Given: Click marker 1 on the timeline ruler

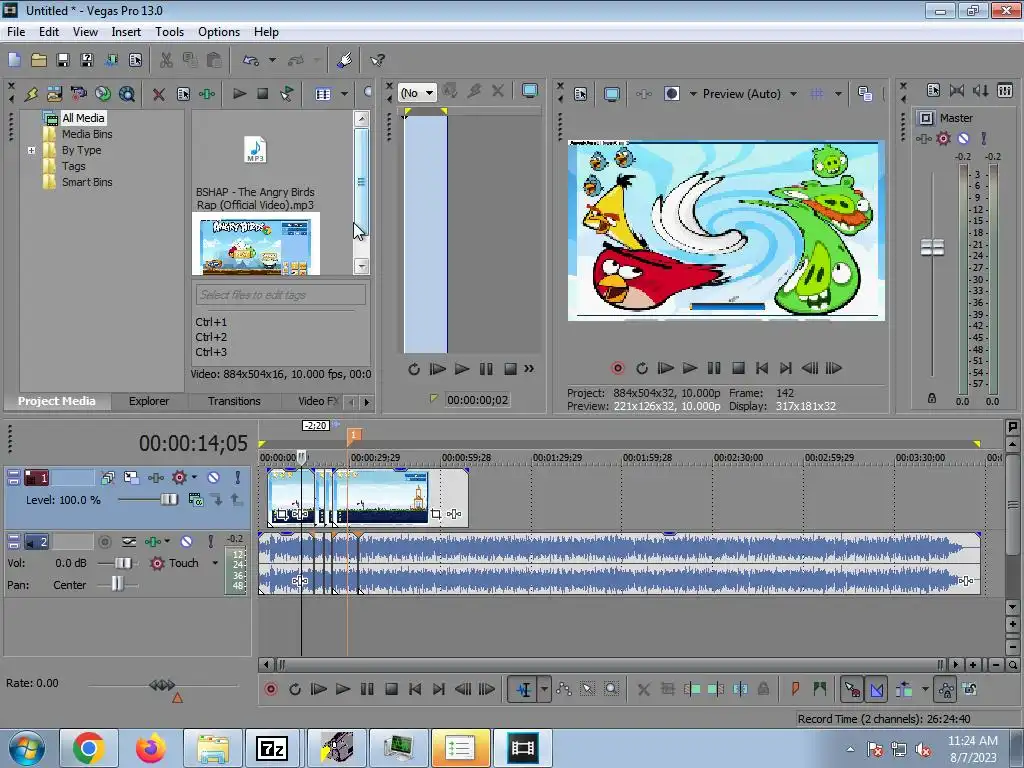Looking at the screenshot, I should 353,435.
